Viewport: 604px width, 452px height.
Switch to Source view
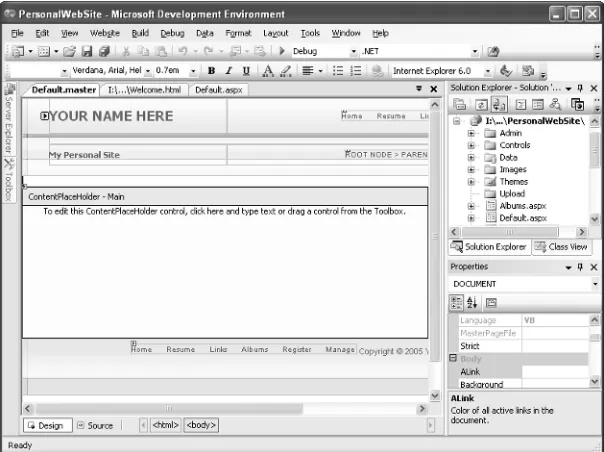pyautogui.click(x=95, y=425)
